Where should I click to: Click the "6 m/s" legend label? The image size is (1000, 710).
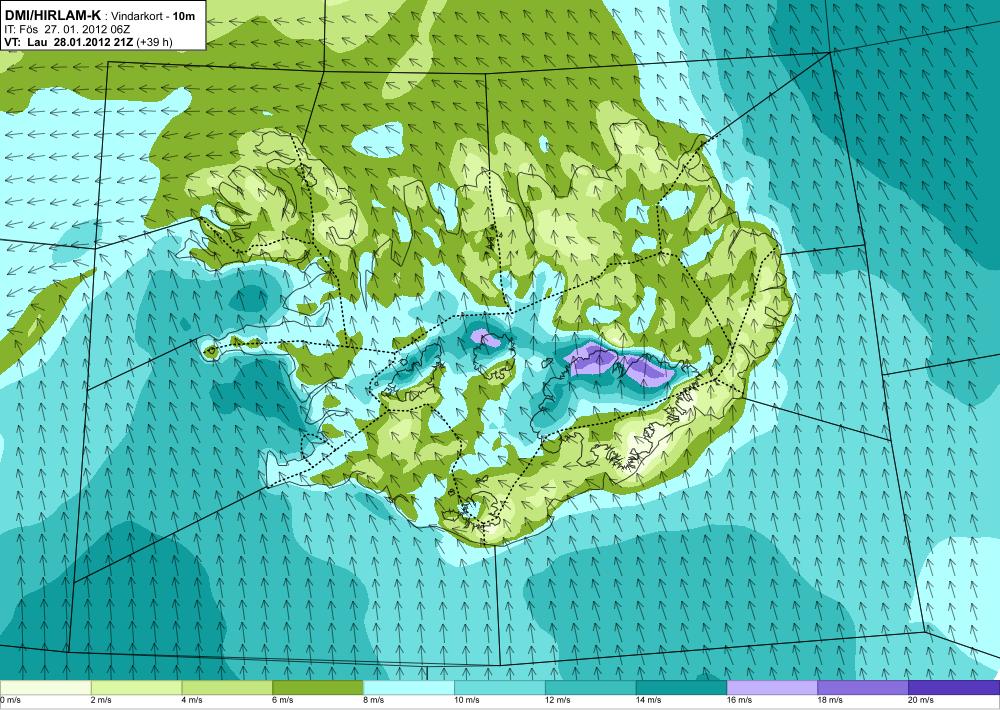click(284, 700)
